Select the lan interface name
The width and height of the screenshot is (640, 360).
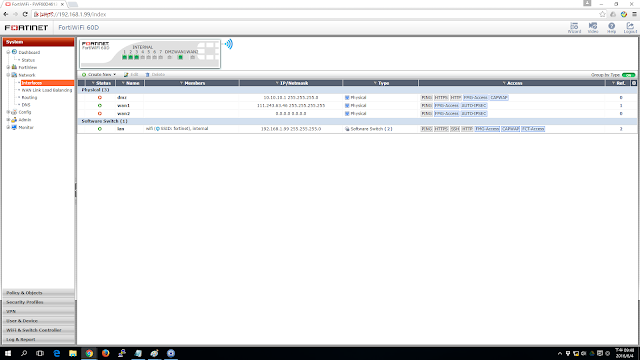click(x=120, y=129)
